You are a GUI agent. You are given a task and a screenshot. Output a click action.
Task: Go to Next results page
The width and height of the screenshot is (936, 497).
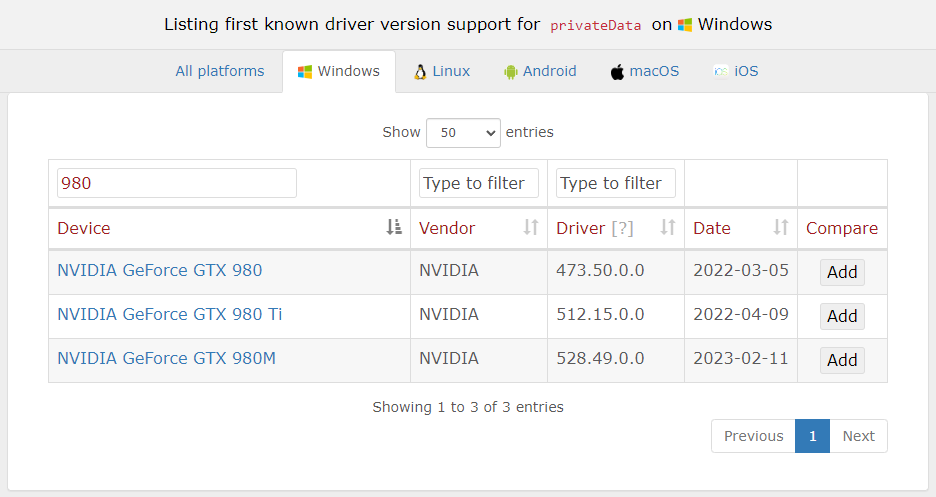858,436
